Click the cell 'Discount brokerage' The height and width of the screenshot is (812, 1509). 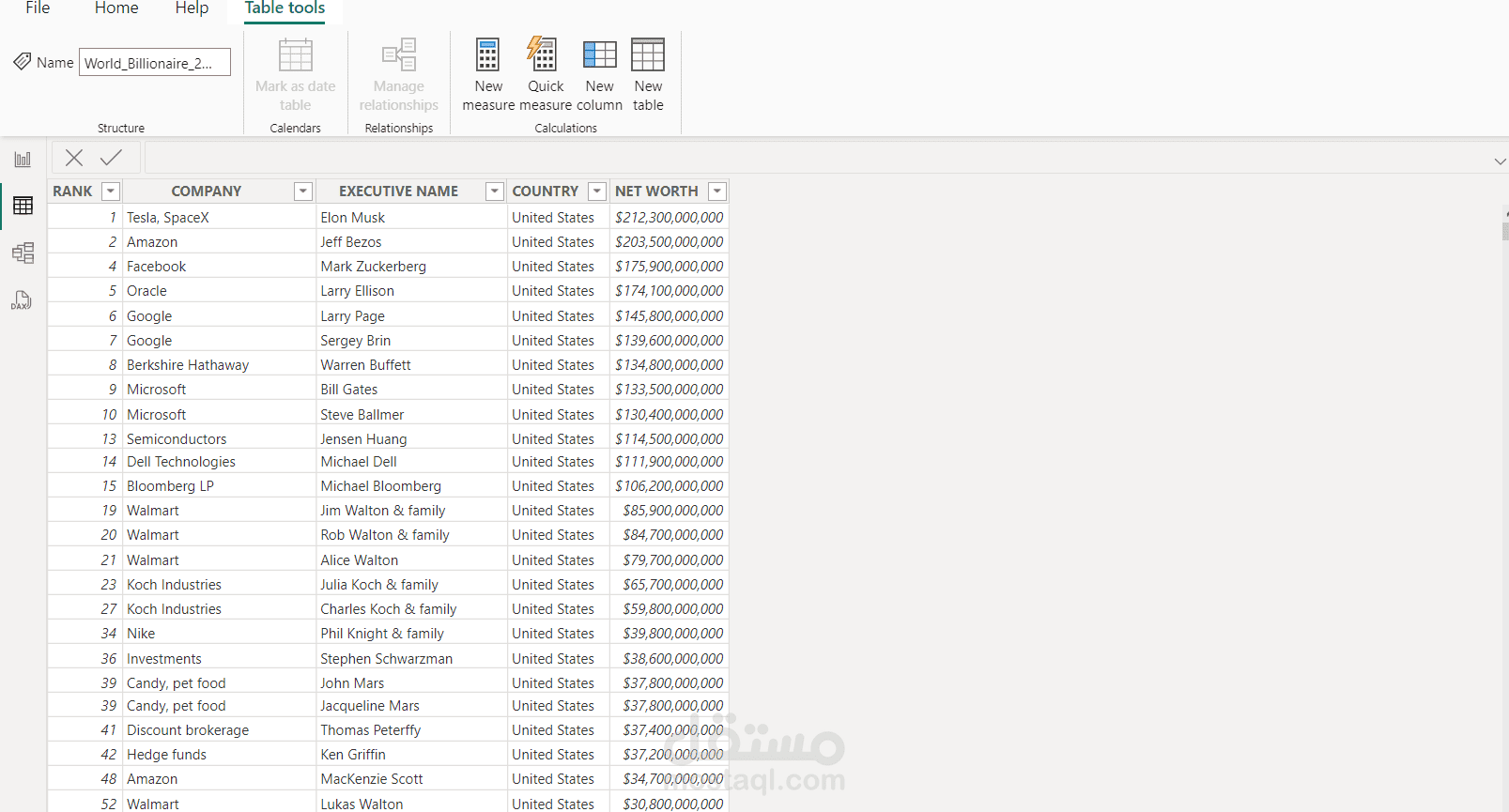pos(219,730)
